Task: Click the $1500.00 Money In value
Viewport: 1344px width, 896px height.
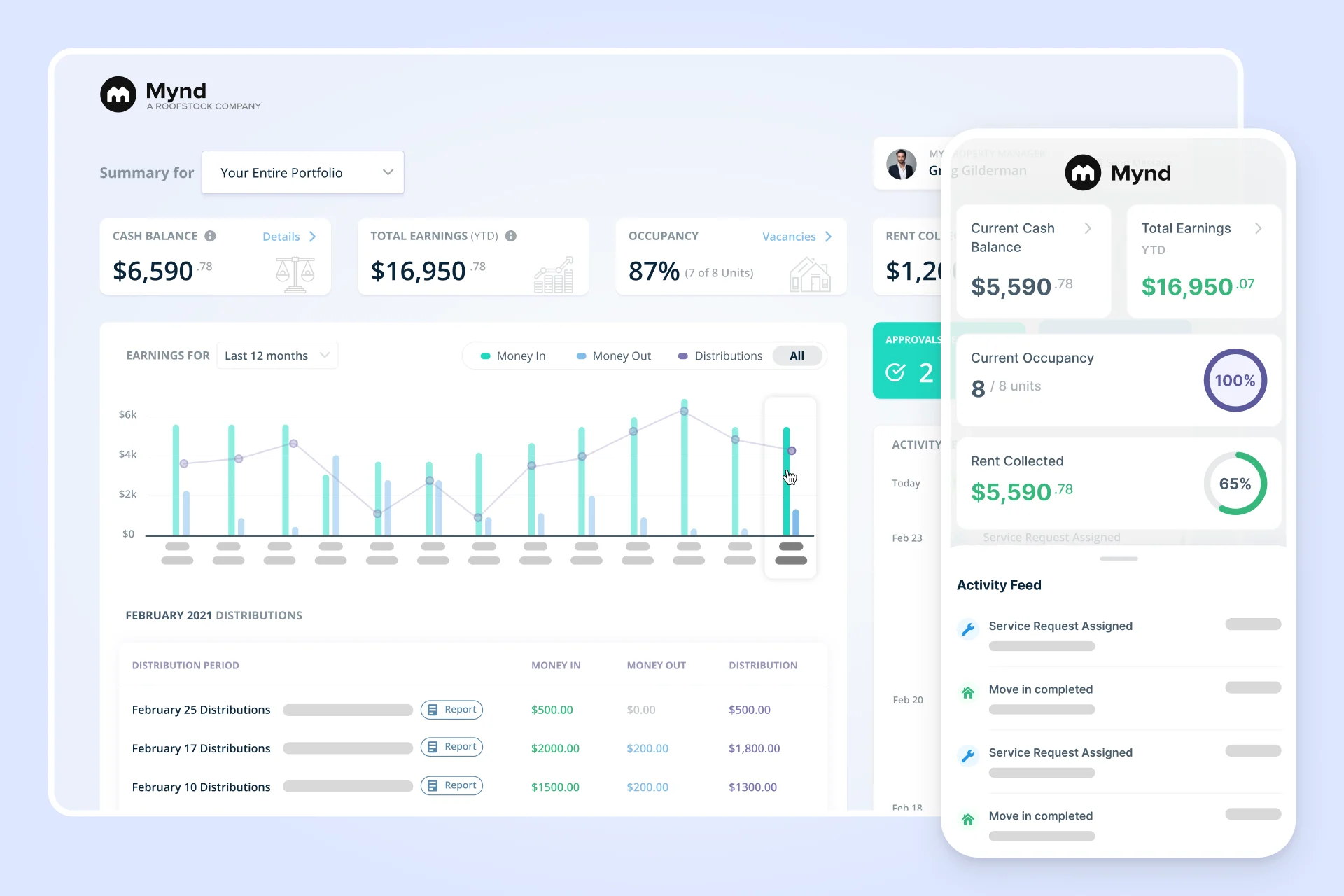Action: coord(555,787)
